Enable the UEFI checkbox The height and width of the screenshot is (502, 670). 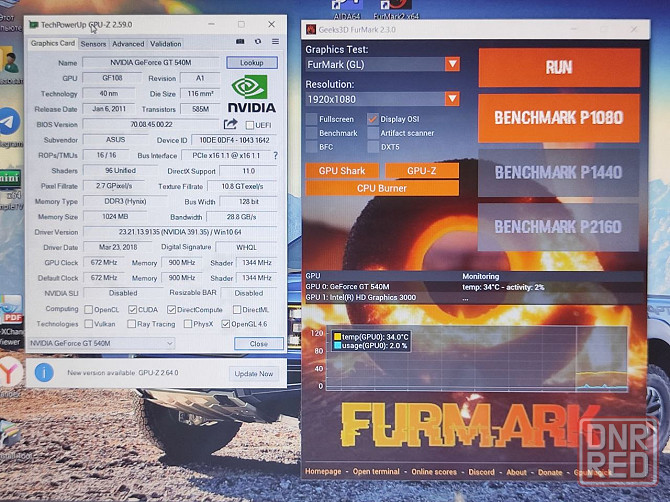click(x=250, y=125)
